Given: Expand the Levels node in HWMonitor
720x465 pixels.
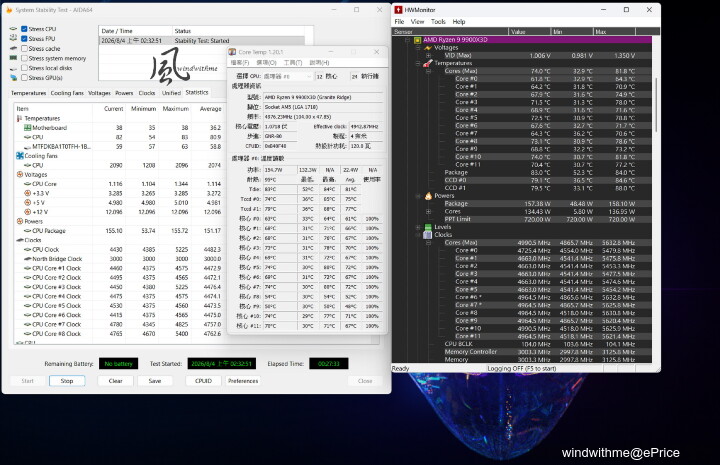Looking at the screenshot, I should pos(418,227).
